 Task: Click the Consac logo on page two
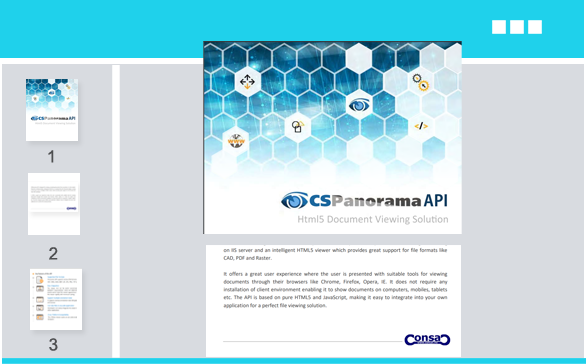[427, 339]
